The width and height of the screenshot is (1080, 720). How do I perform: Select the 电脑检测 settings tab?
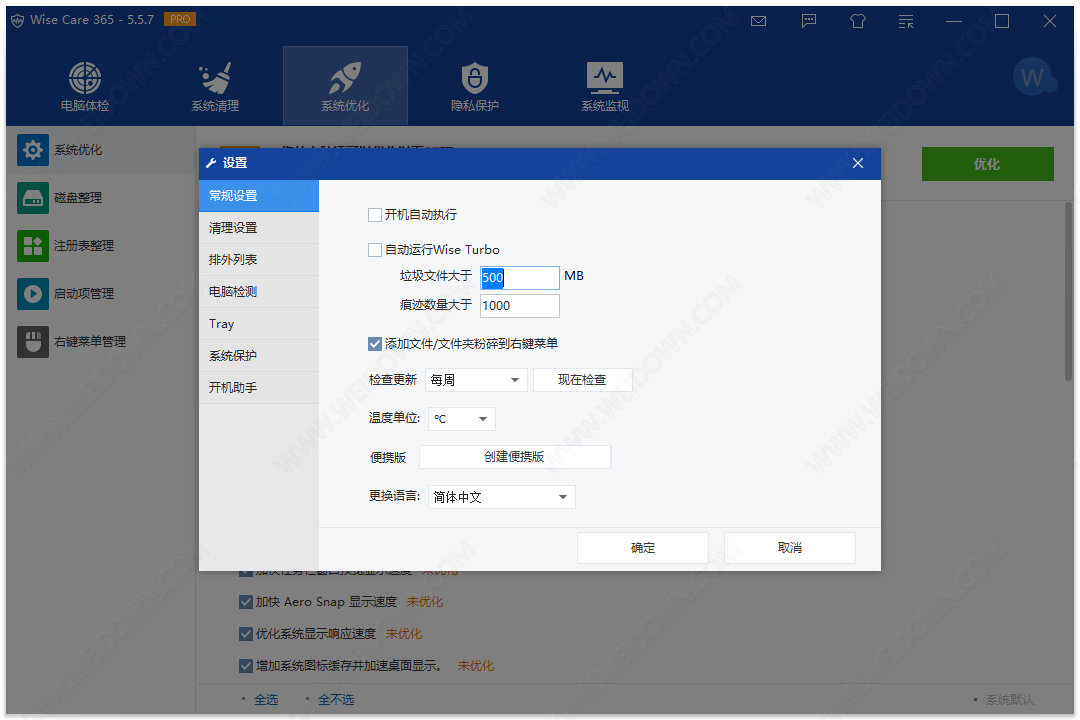coord(258,292)
